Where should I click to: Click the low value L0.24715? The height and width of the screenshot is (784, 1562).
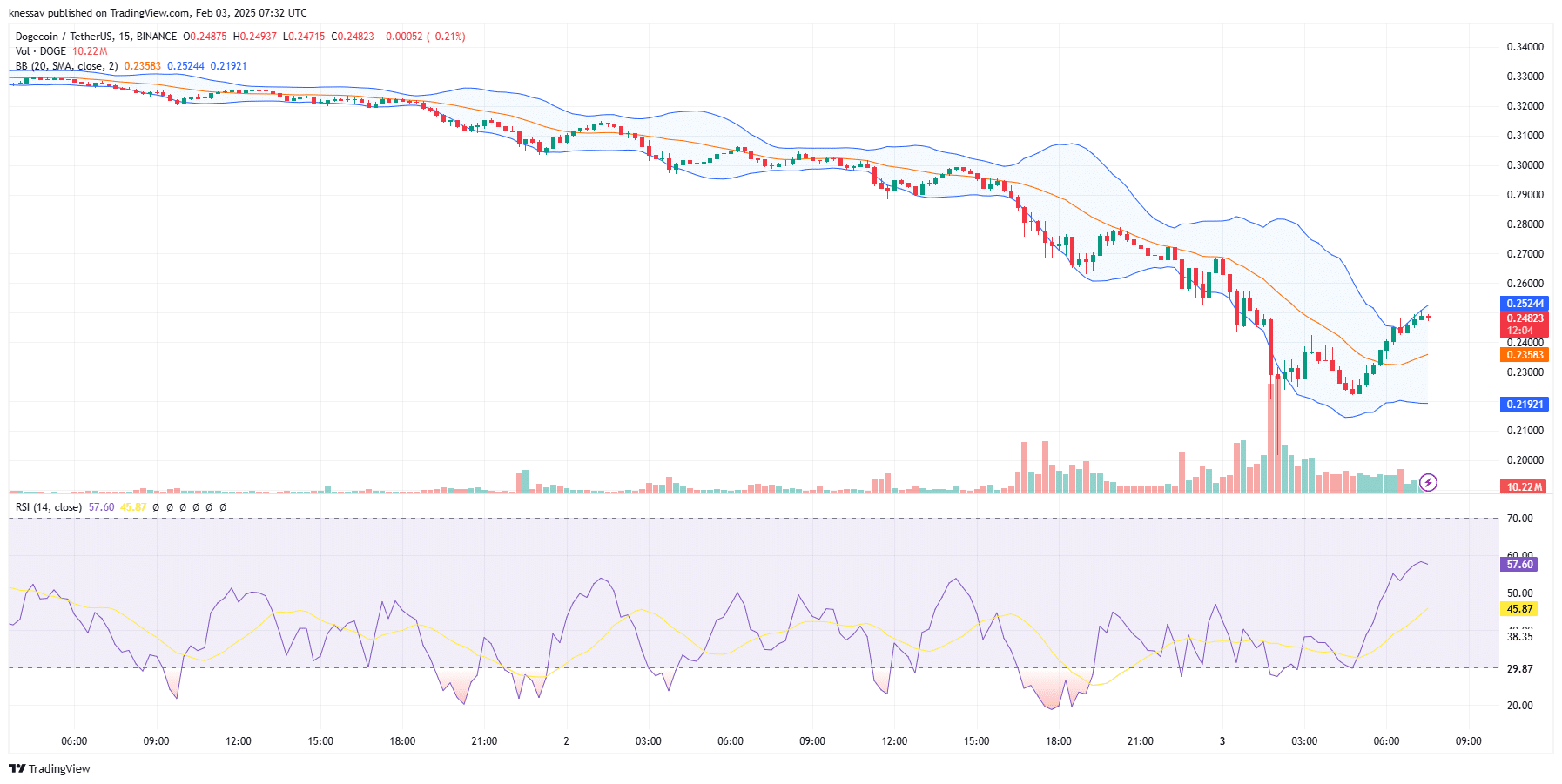[304, 37]
